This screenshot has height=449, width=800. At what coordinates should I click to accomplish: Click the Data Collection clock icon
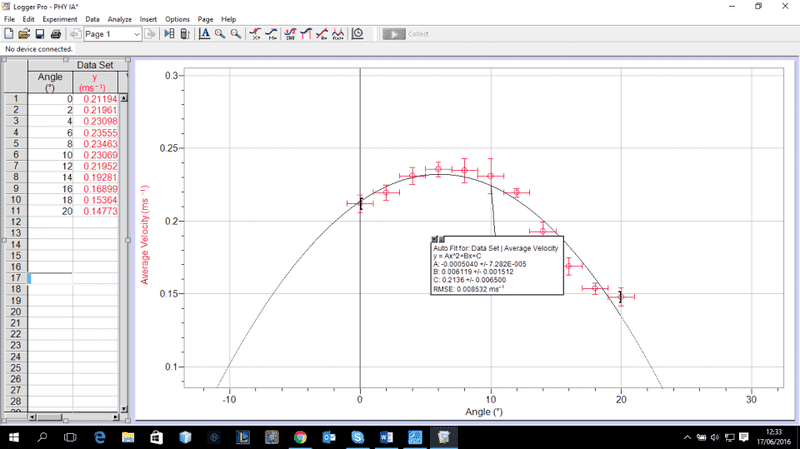(358, 34)
